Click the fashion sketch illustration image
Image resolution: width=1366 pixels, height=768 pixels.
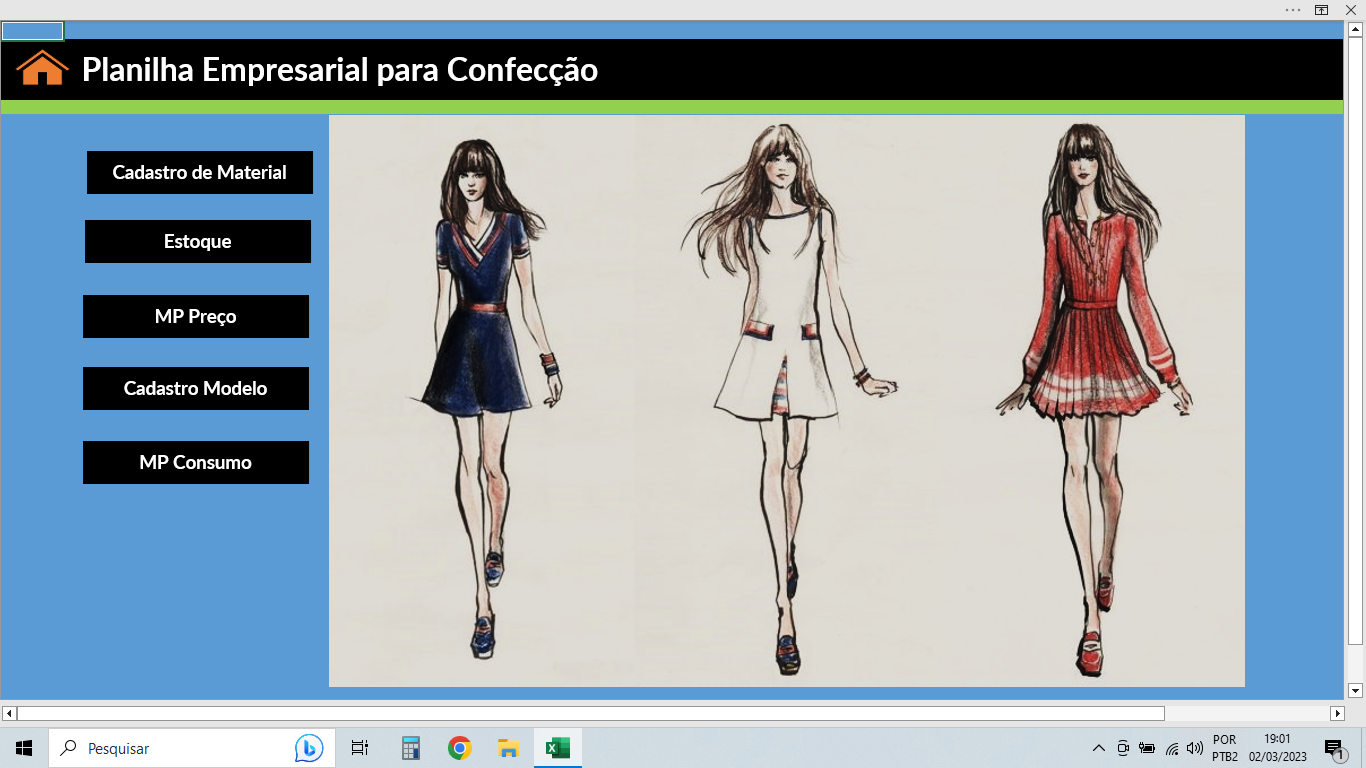(x=786, y=401)
